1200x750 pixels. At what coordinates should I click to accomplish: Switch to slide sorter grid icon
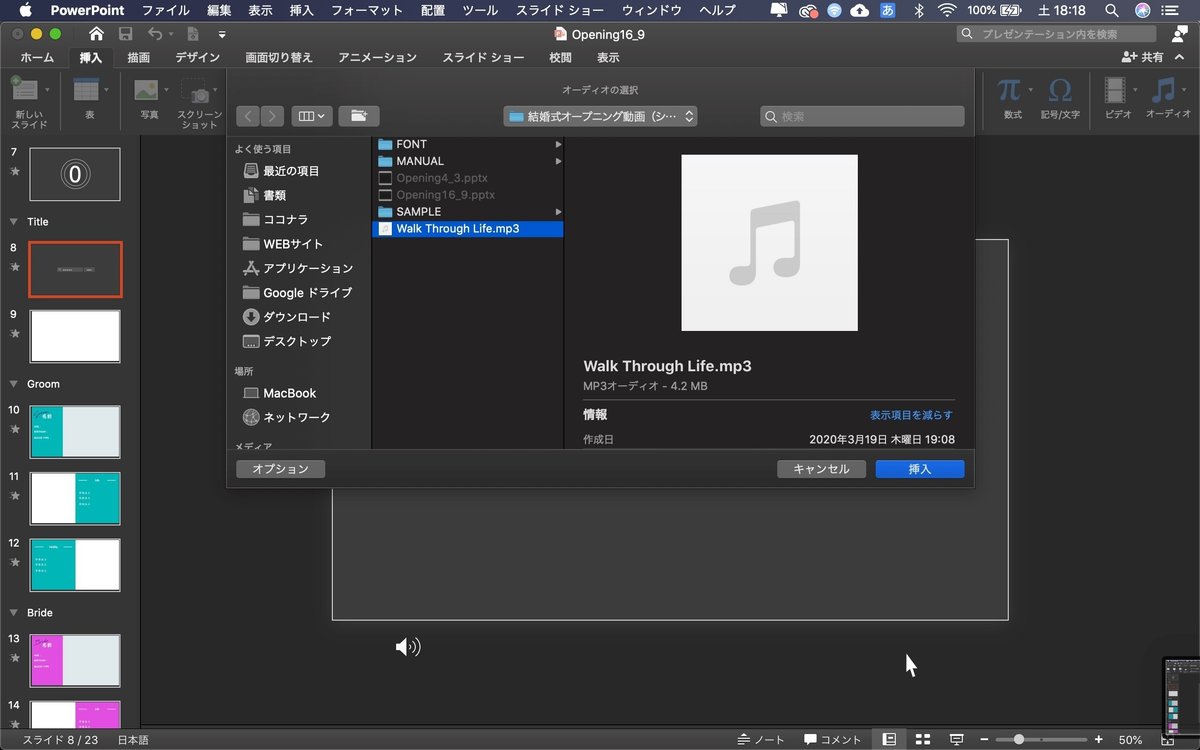tap(923, 739)
